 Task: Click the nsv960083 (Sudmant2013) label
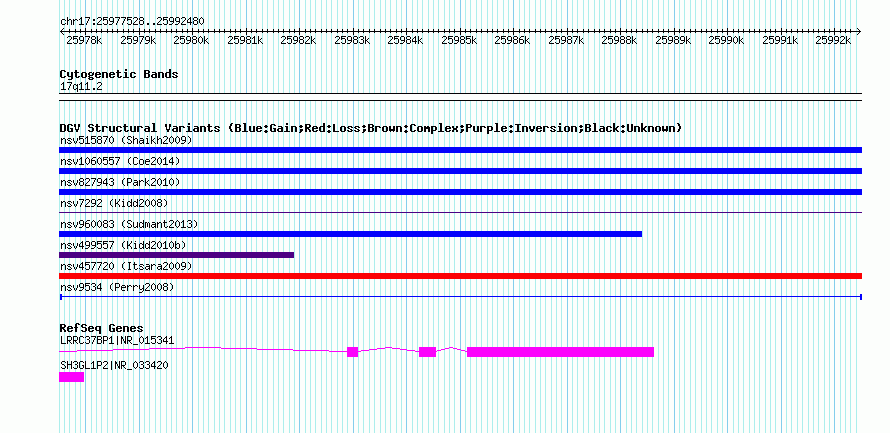129,224
